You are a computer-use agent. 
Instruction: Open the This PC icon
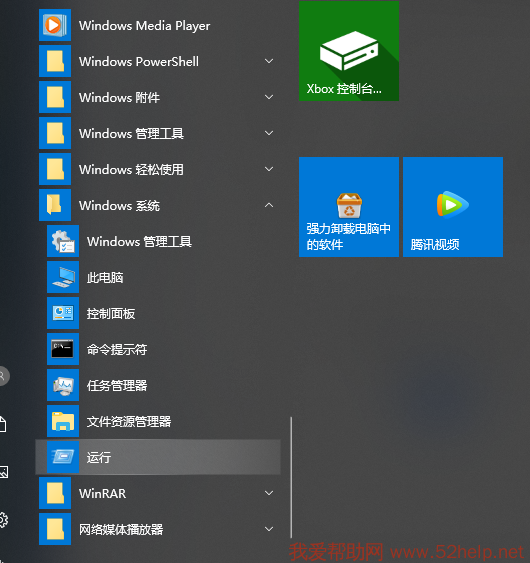[63, 277]
